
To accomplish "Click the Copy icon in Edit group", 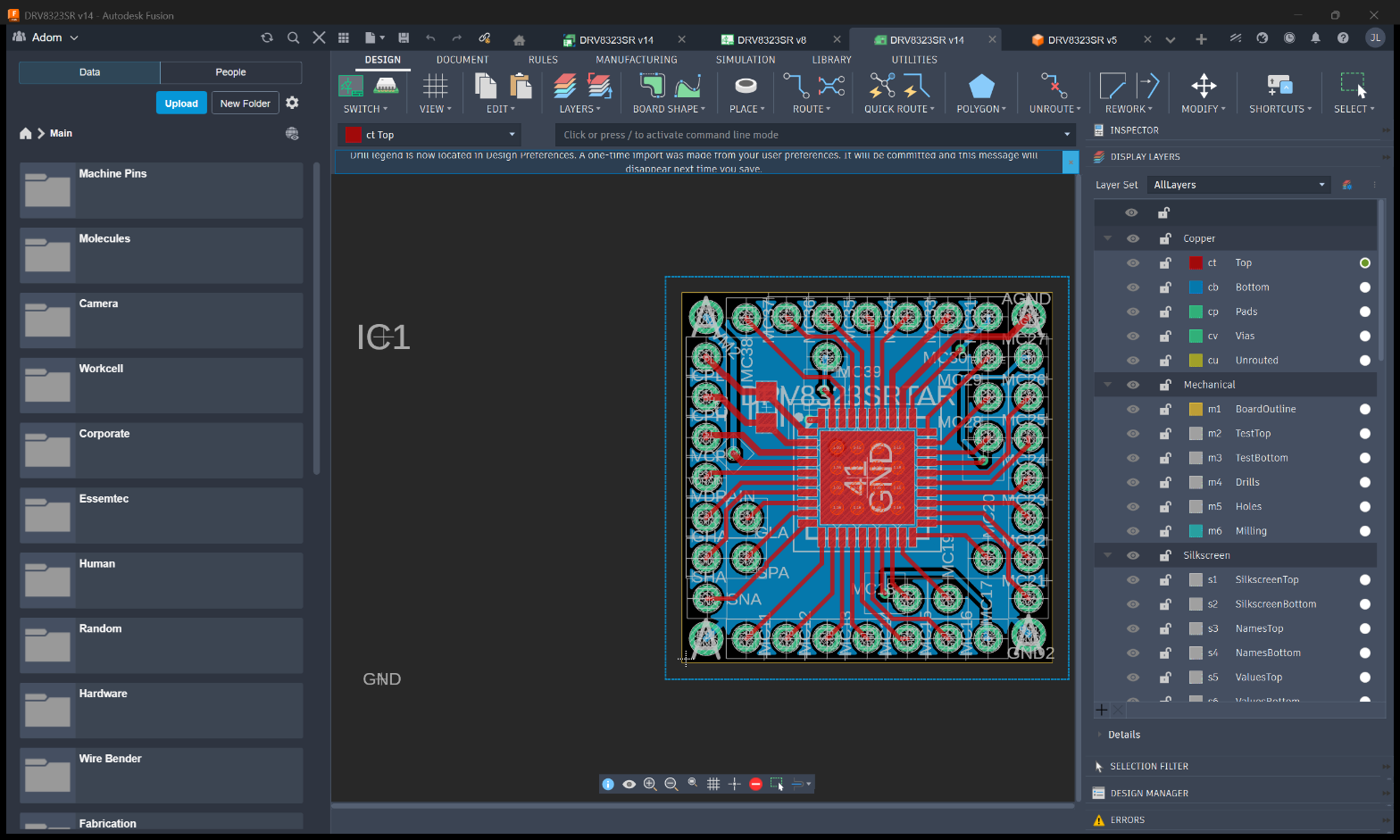I will point(485,86).
